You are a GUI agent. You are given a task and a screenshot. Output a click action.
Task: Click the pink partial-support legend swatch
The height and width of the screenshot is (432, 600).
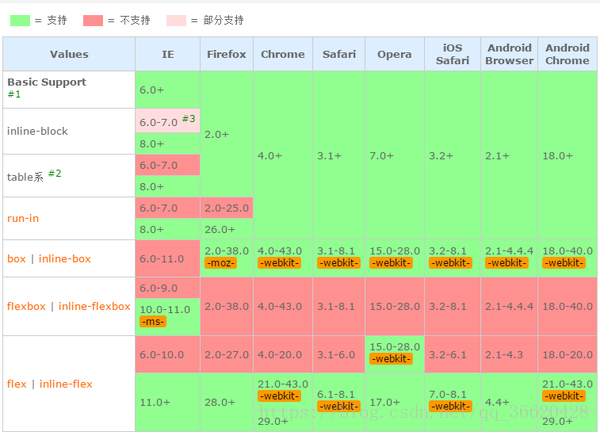click(176, 21)
